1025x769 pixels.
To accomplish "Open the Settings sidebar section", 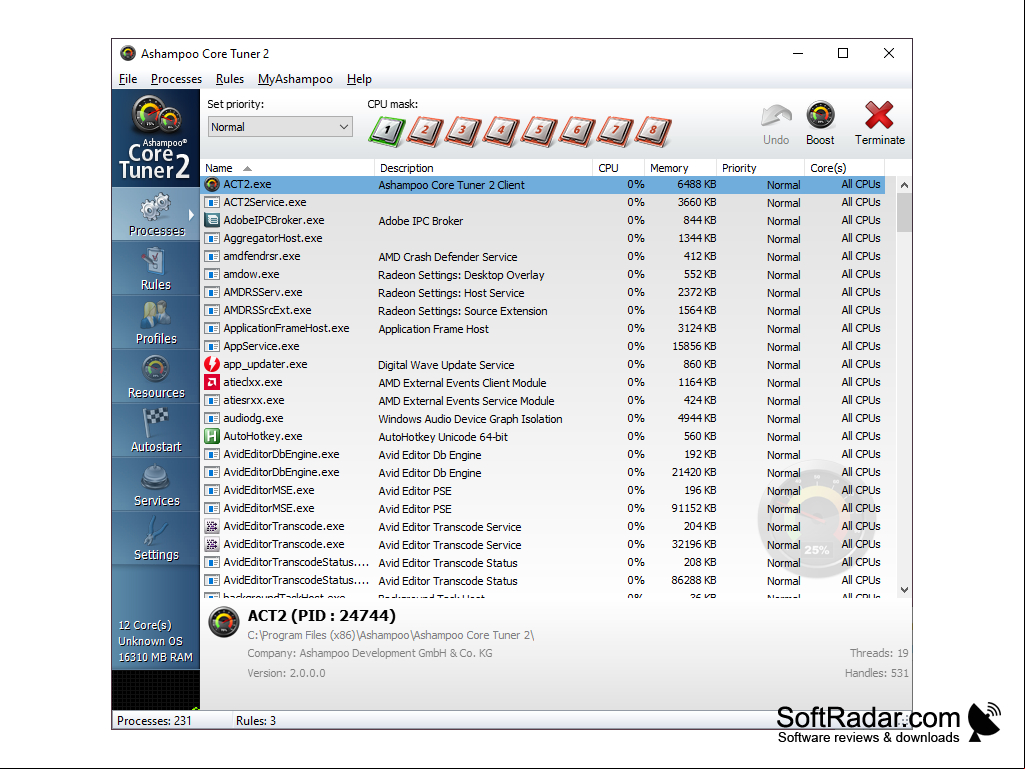I will 156,538.
